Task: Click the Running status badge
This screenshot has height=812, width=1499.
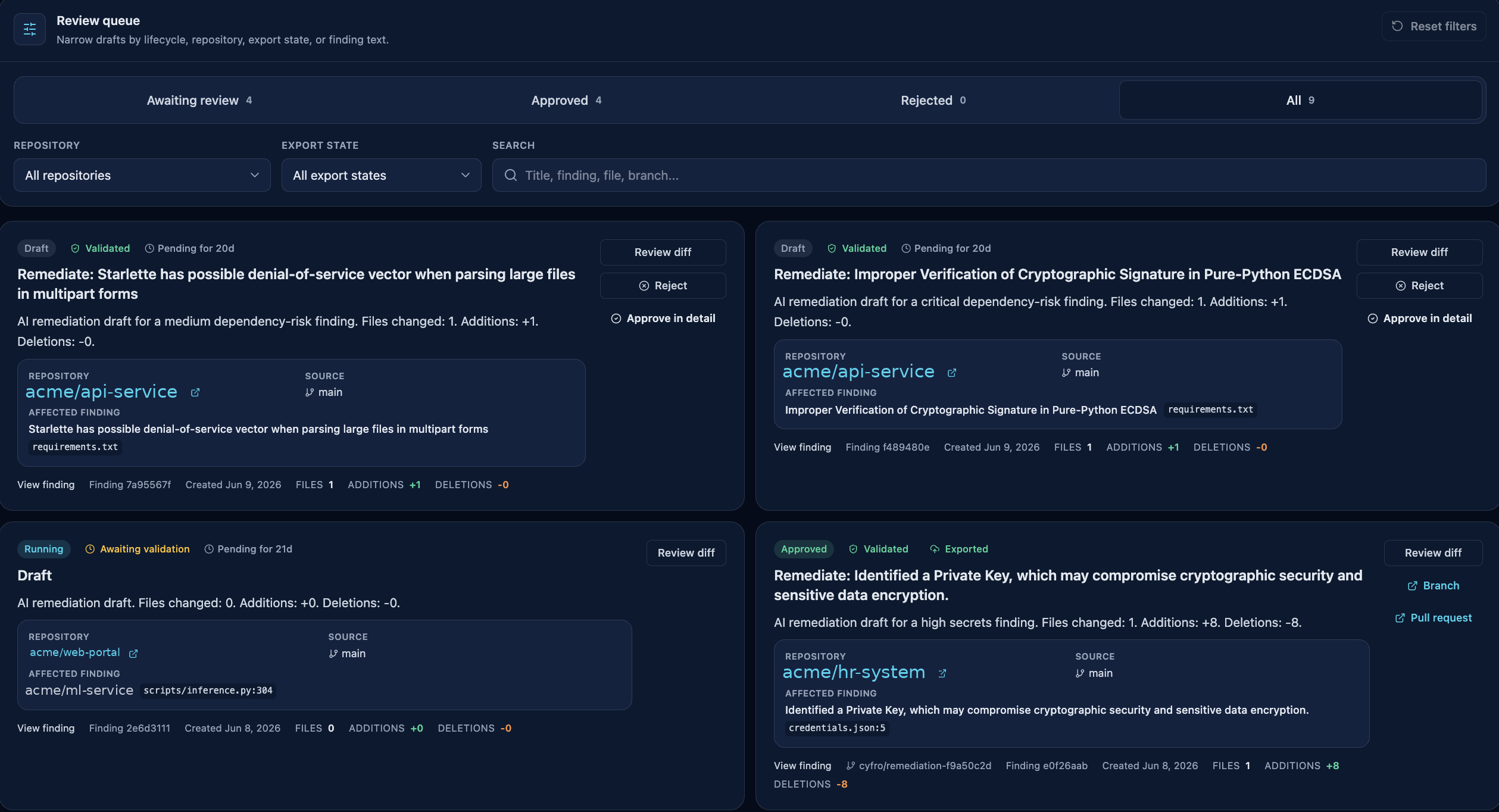Action: pos(43,549)
